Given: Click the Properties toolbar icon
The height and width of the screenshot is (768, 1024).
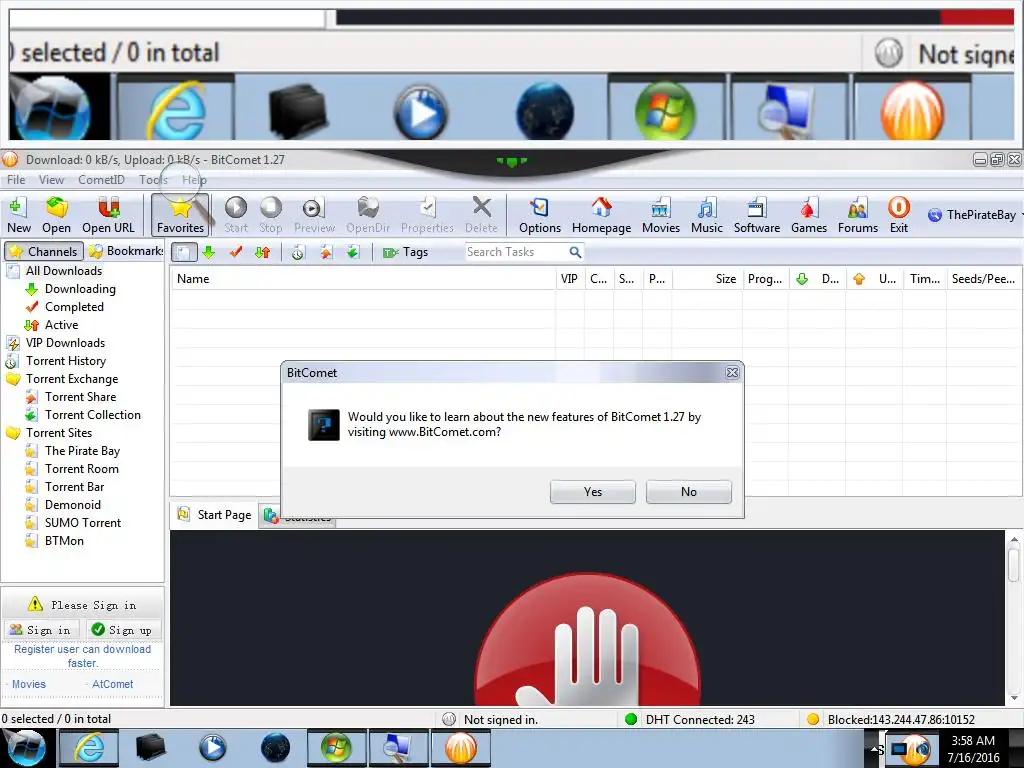Looking at the screenshot, I should [x=427, y=215].
